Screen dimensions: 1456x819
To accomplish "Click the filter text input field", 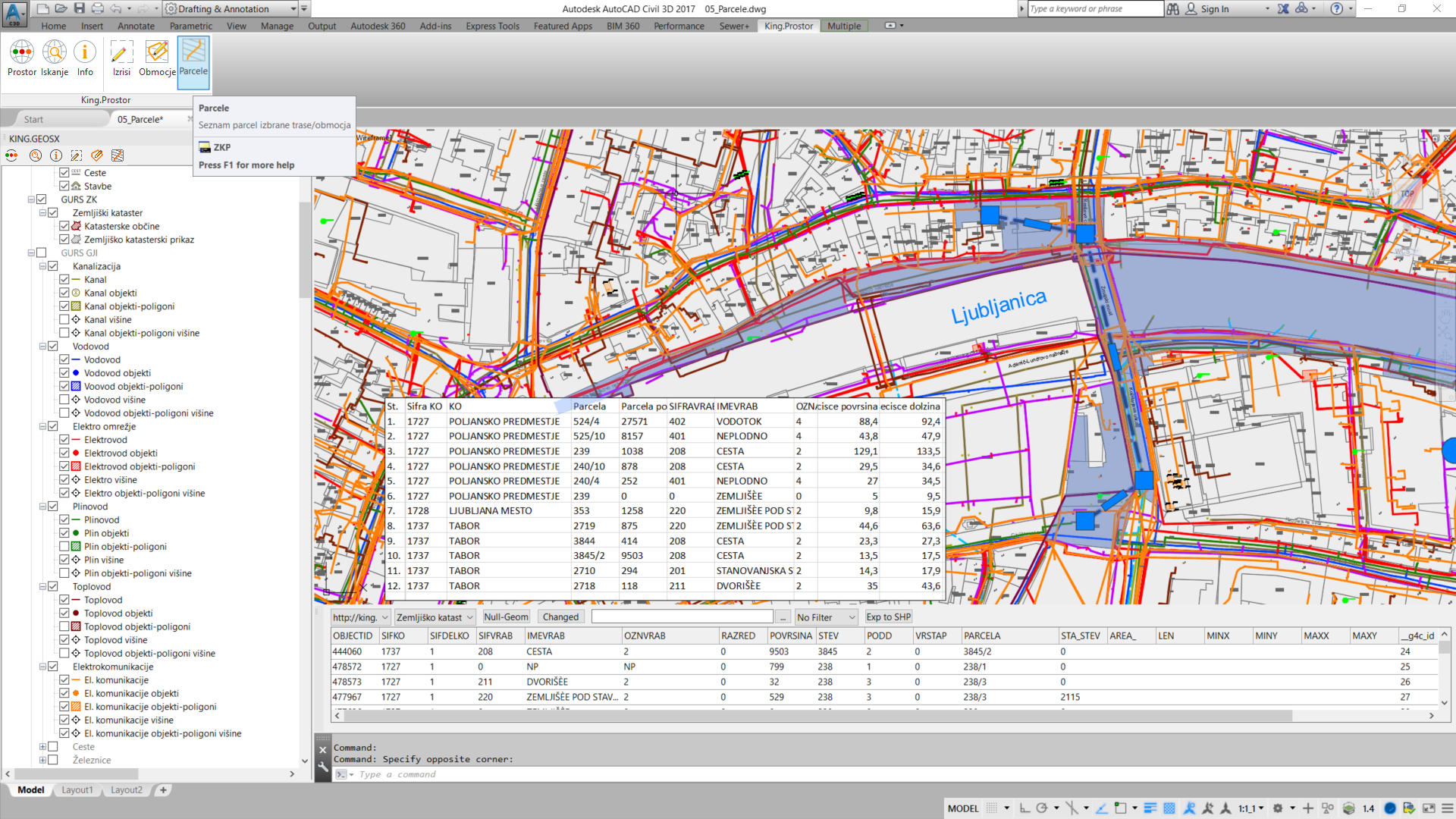I will [682, 617].
